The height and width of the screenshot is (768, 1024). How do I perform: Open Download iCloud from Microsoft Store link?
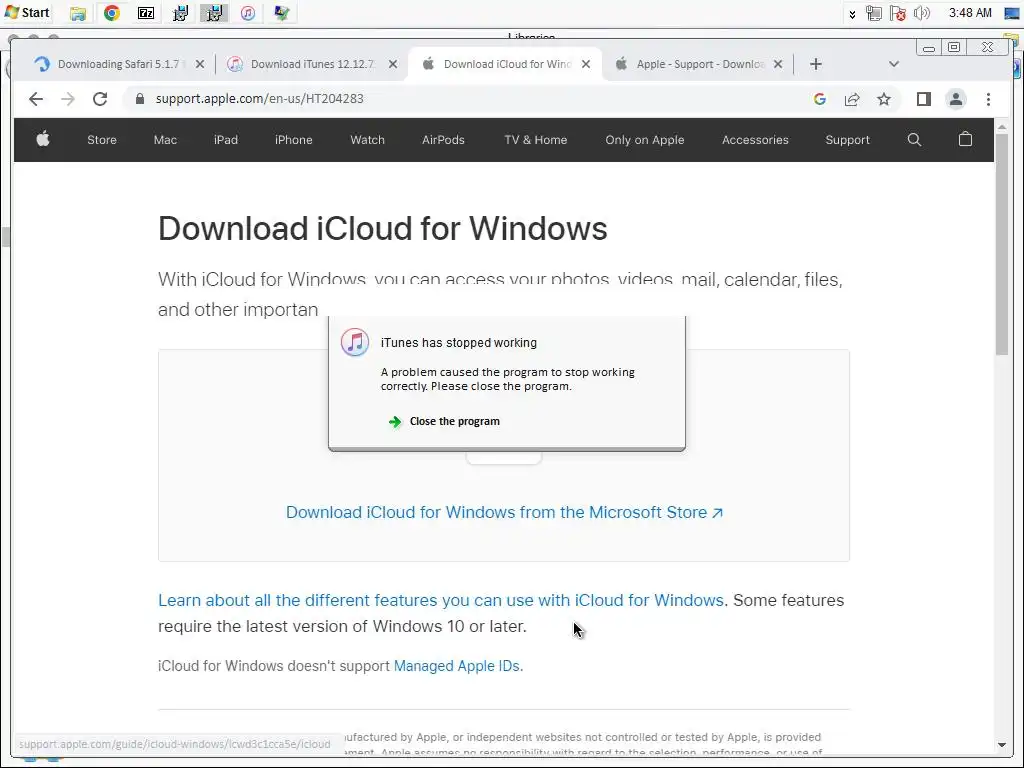point(504,513)
